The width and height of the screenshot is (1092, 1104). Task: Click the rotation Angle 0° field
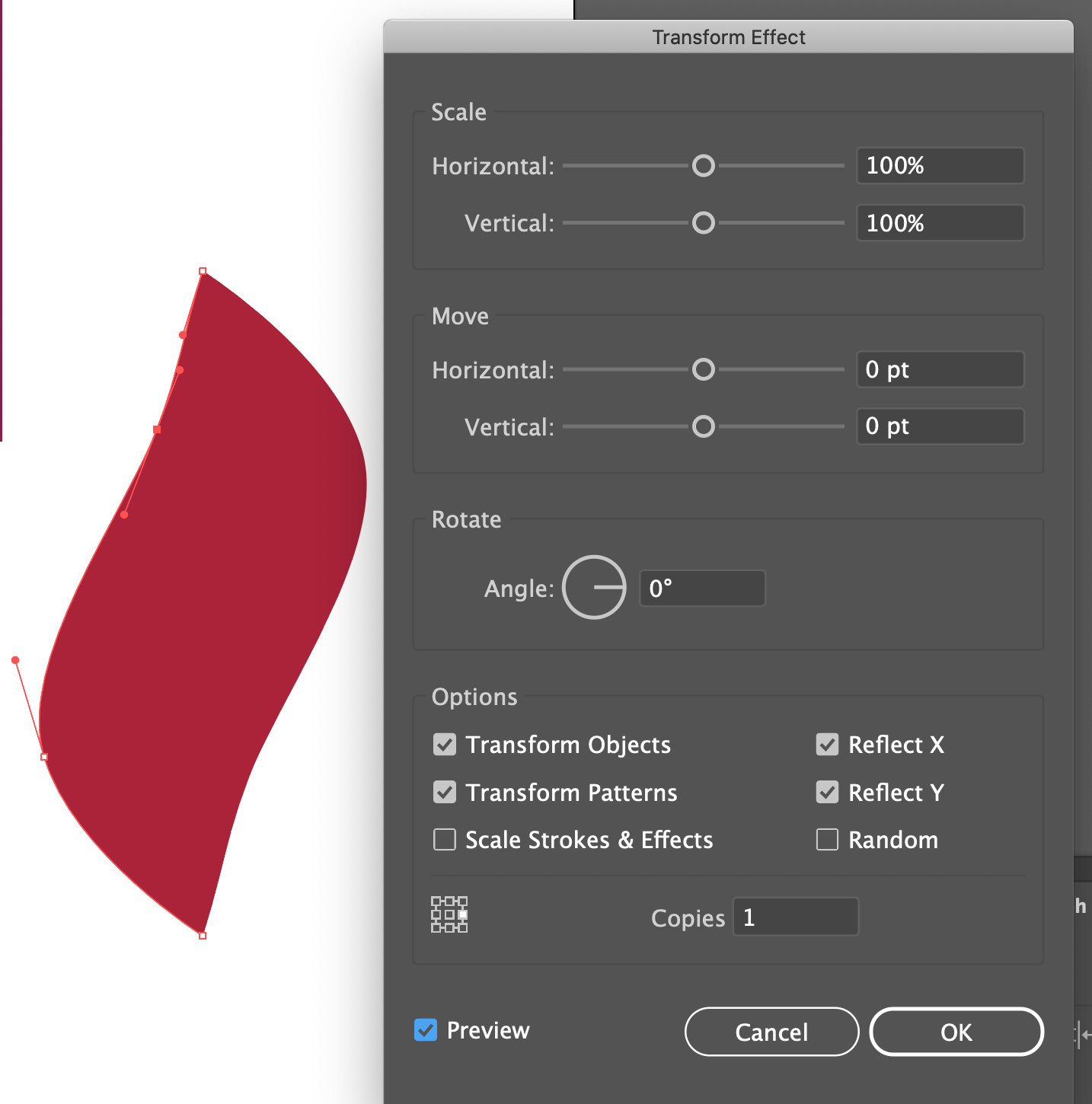coord(701,587)
